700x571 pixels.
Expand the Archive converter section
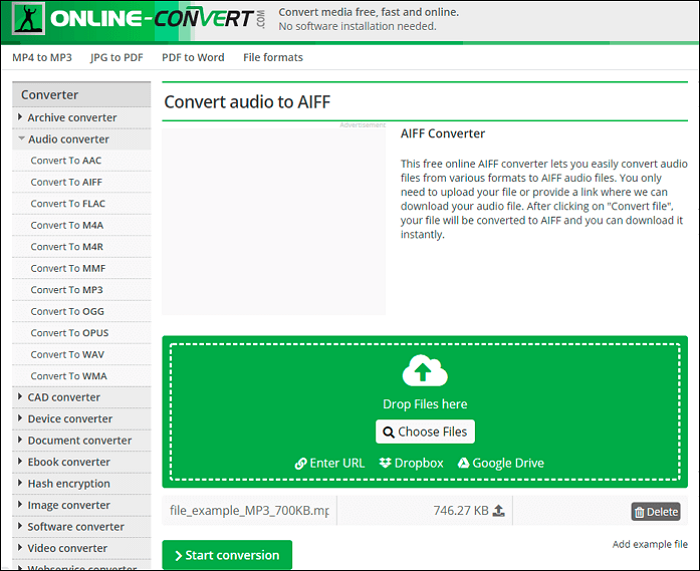pyautogui.click(x=71, y=118)
